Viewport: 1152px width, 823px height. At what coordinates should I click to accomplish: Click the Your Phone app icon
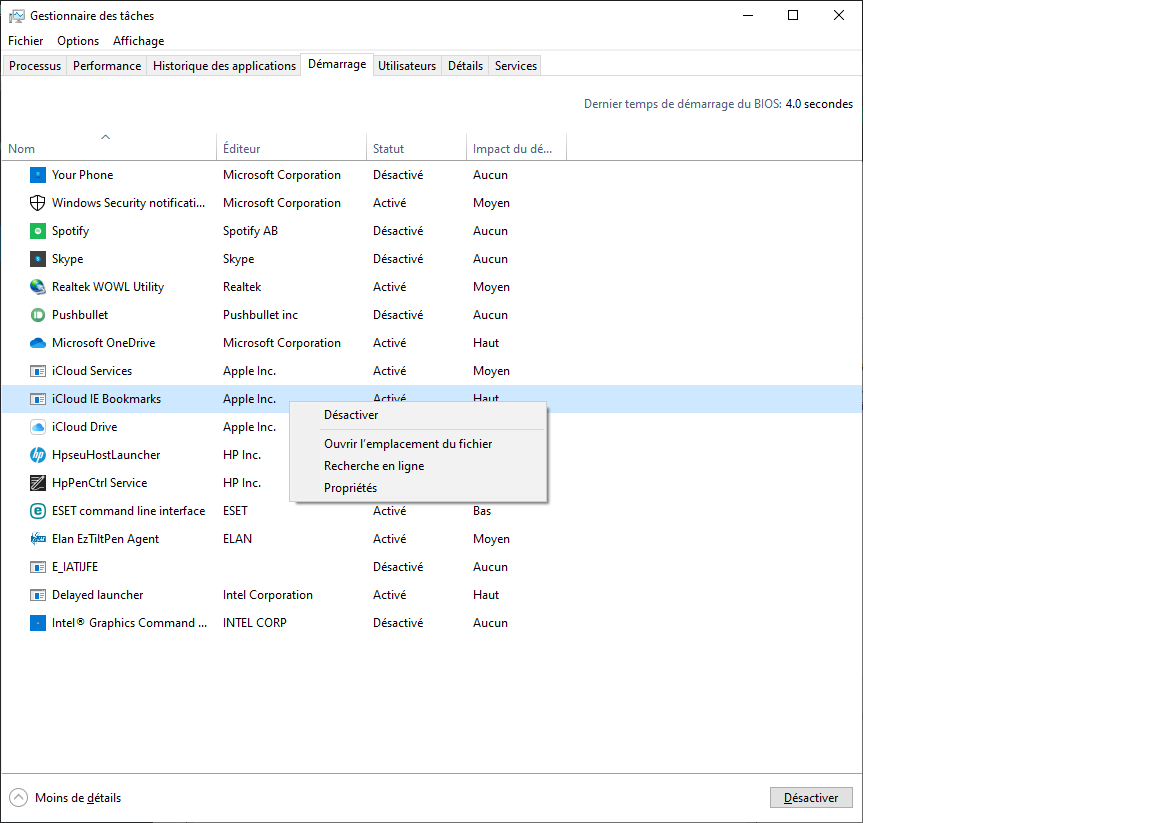pos(37,174)
